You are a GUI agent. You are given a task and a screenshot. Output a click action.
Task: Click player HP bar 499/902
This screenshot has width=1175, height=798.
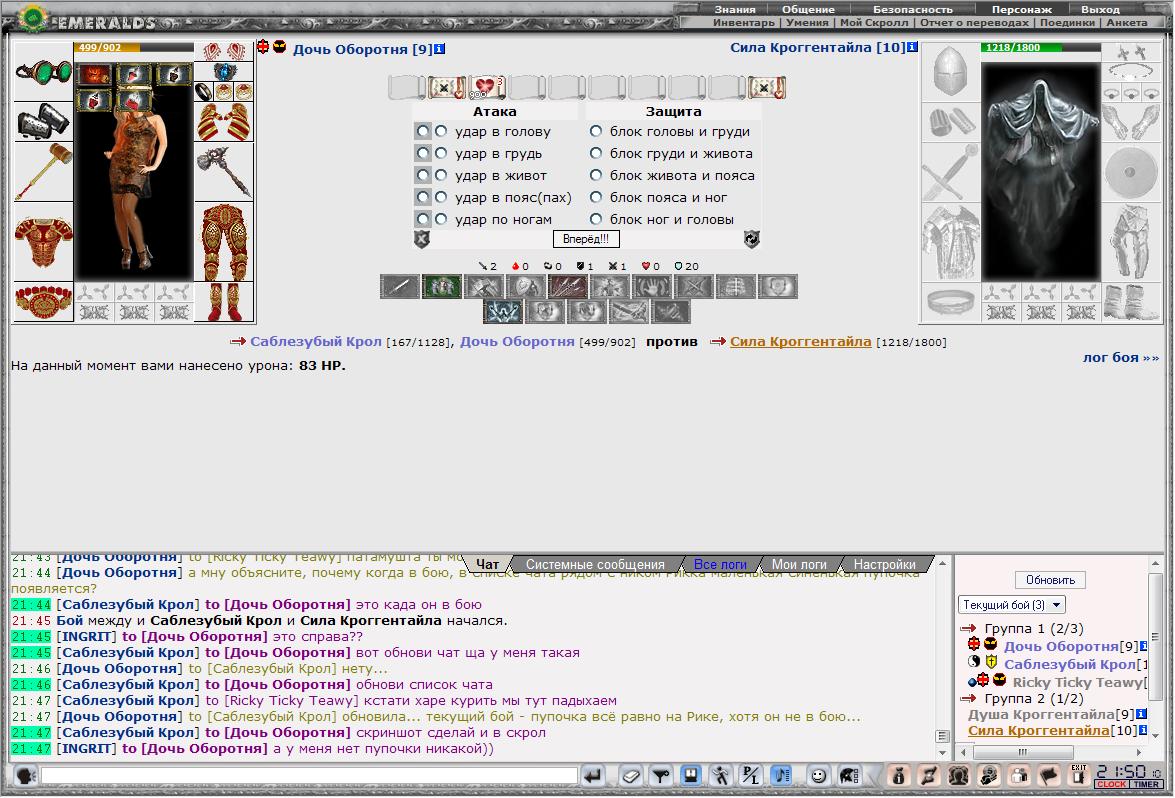tap(133, 47)
